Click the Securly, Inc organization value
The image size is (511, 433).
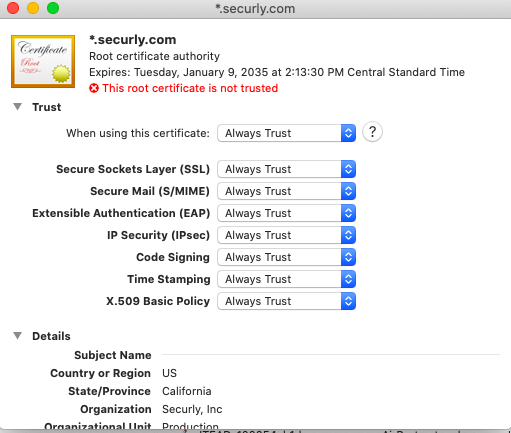point(192,409)
